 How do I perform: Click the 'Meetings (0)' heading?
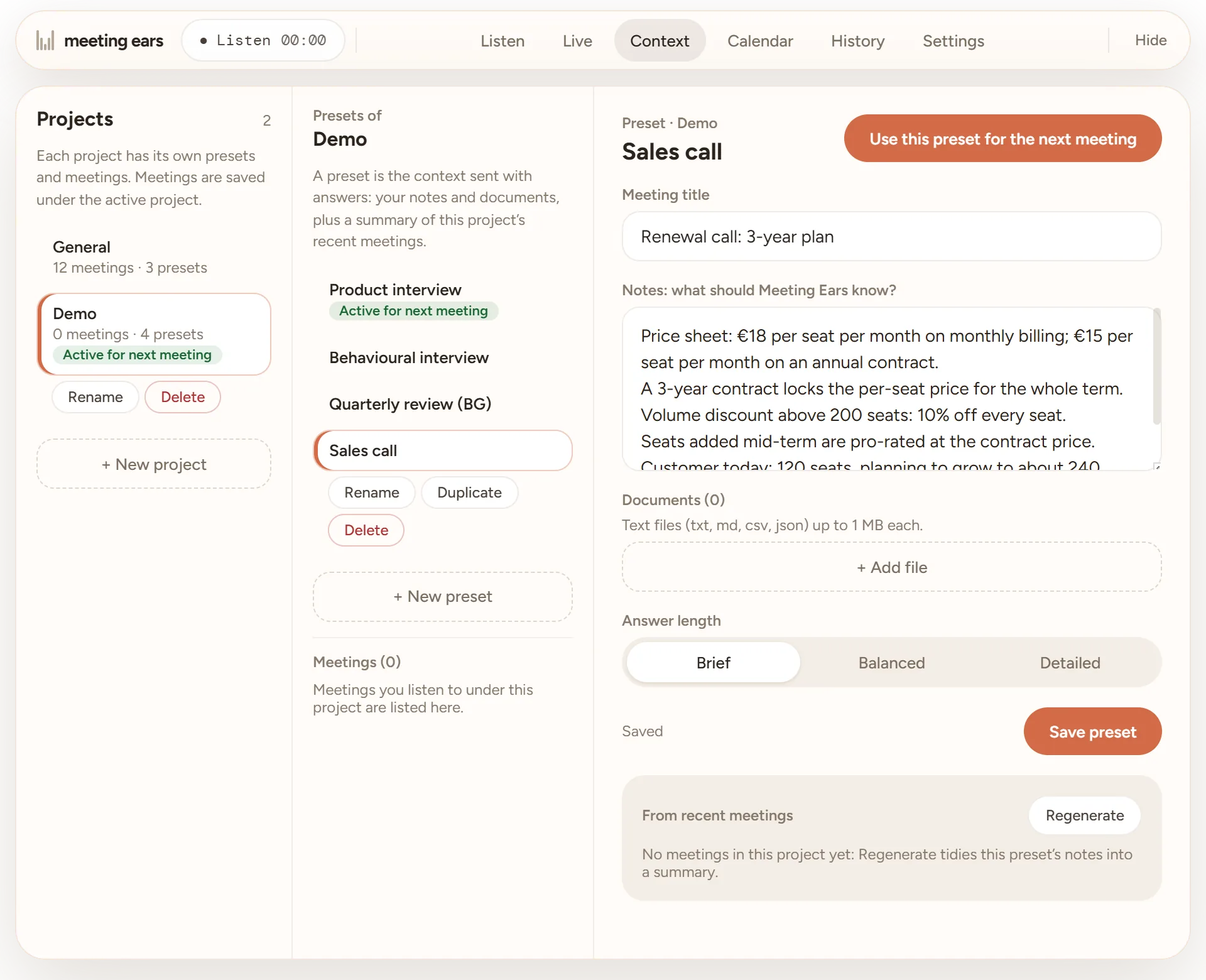coord(357,662)
